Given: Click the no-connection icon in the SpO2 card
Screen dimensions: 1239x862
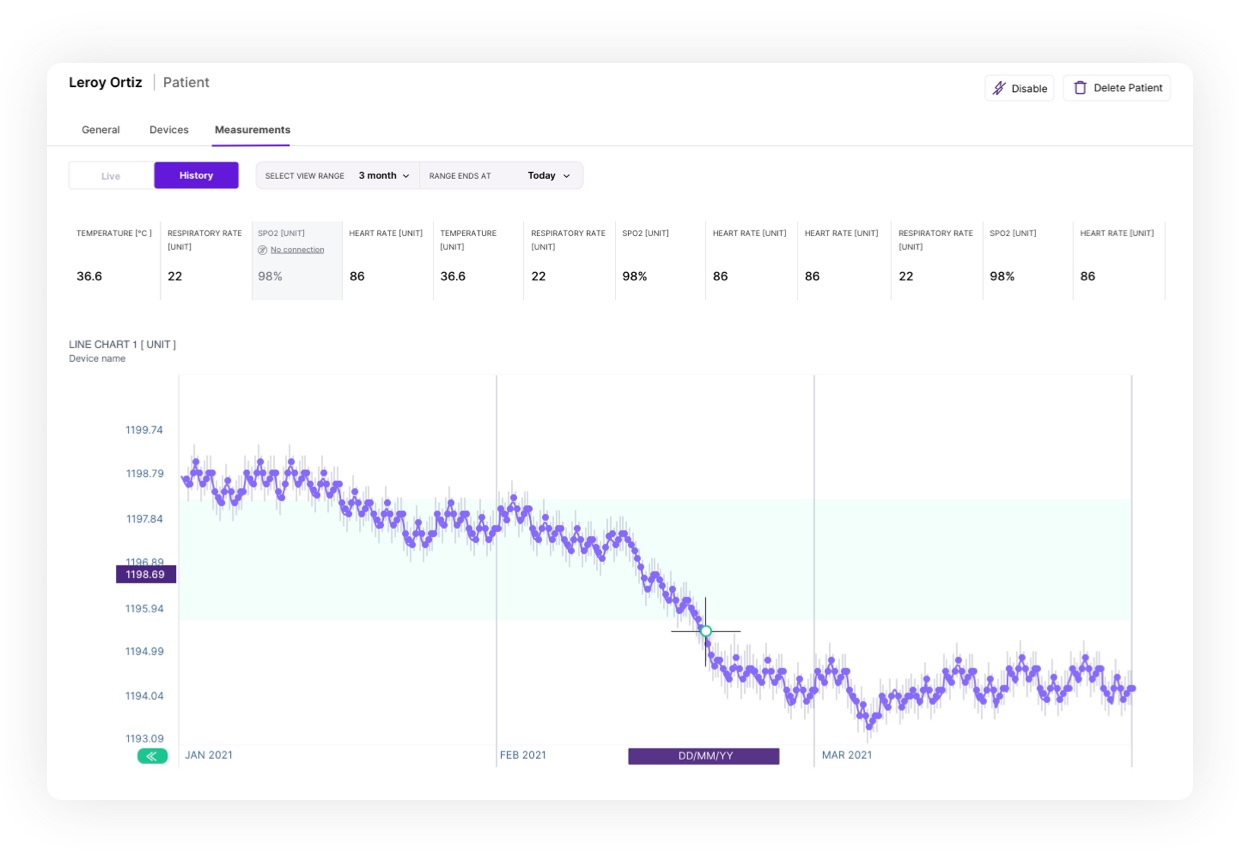Looking at the screenshot, I should coord(263,250).
